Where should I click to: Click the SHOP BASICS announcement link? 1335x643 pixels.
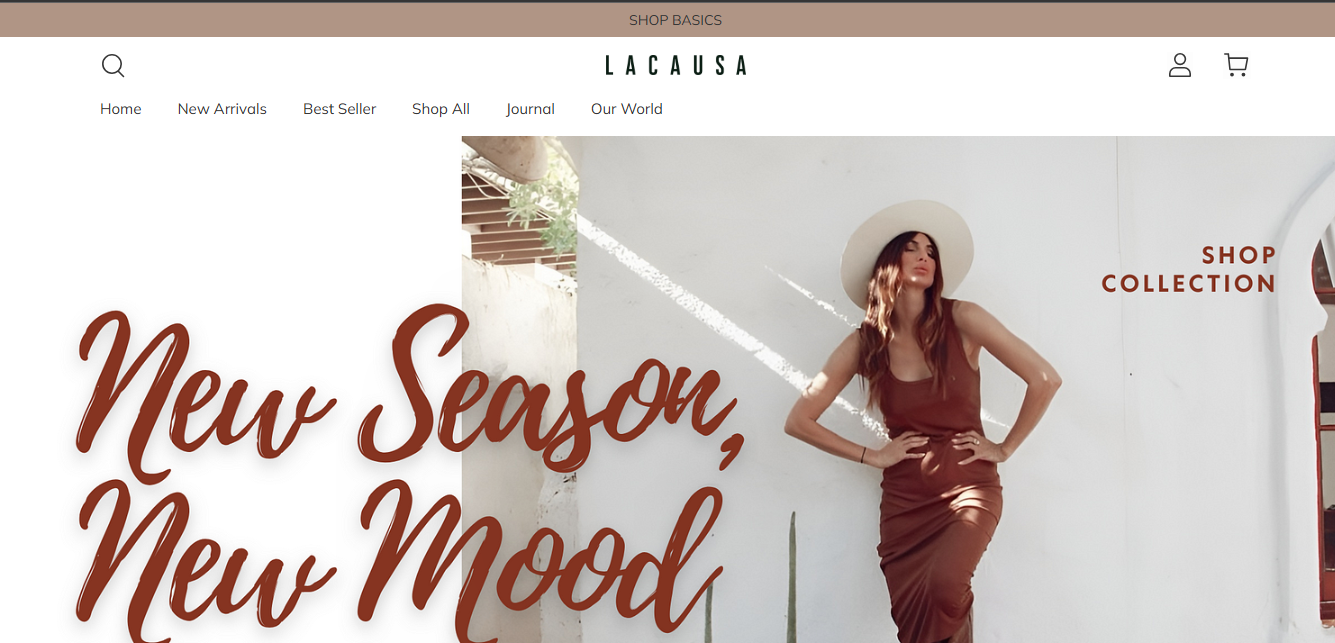pyautogui.click(x=675, y=20)
